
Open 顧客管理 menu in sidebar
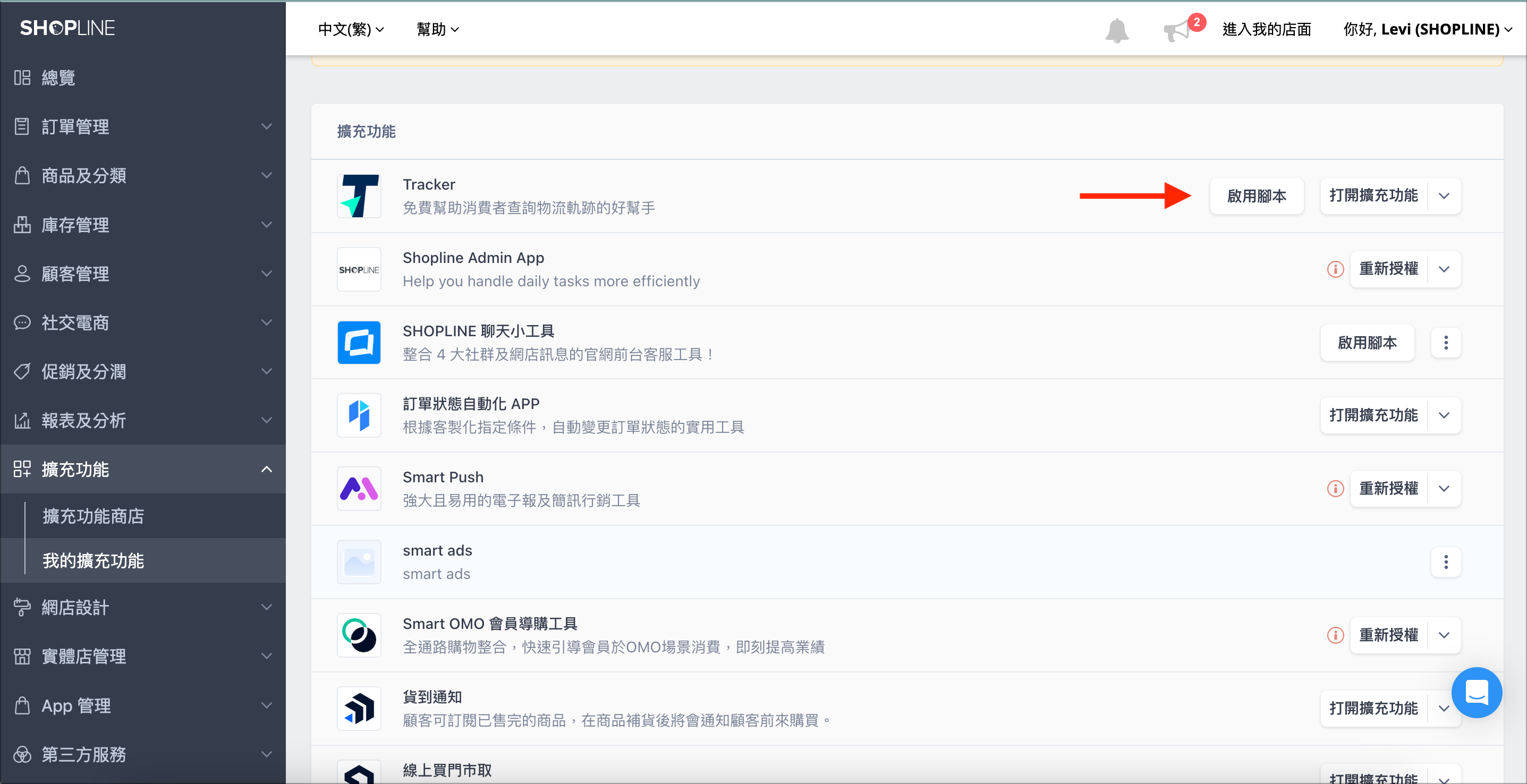click(x=143, y=274)
